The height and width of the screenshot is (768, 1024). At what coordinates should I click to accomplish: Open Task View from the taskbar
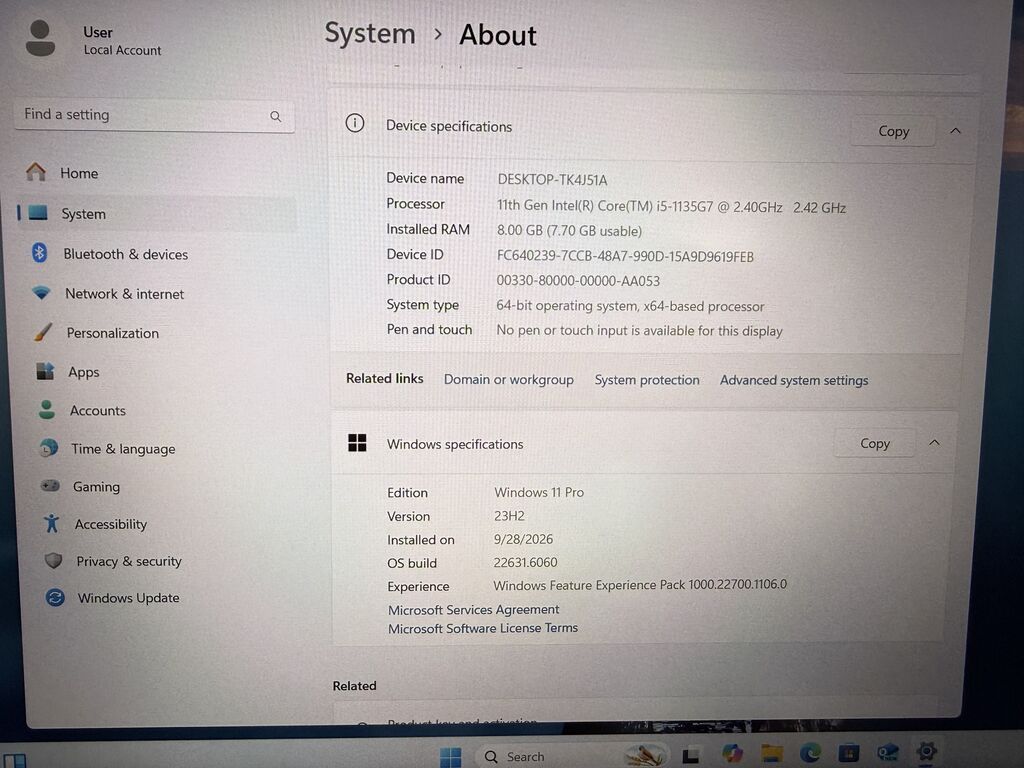click(691, 756)
